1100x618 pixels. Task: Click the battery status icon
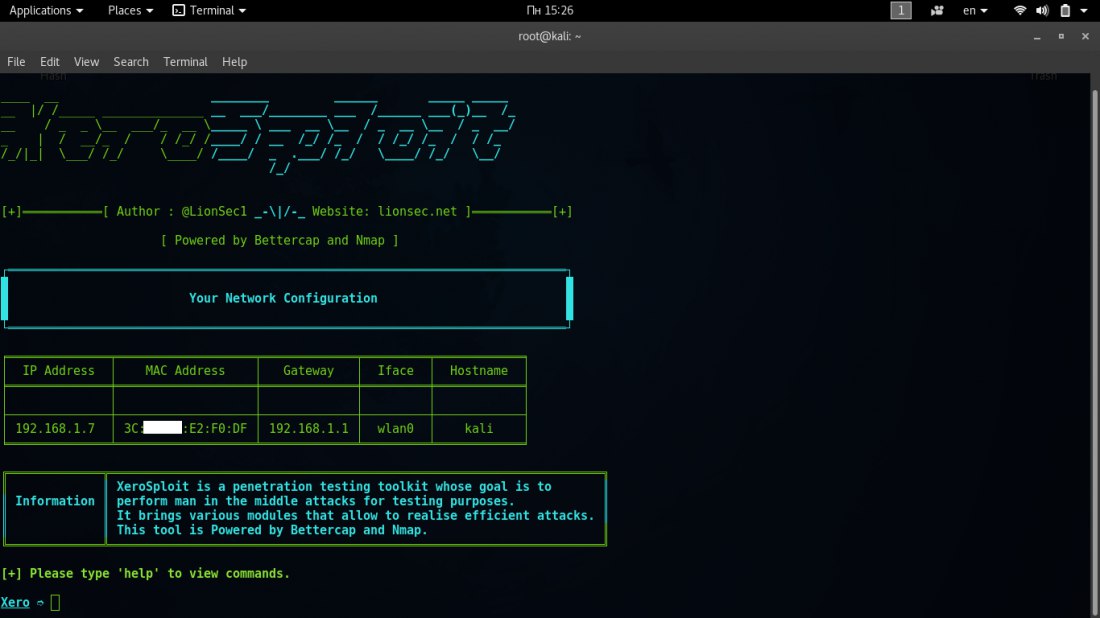[1065, 11]
